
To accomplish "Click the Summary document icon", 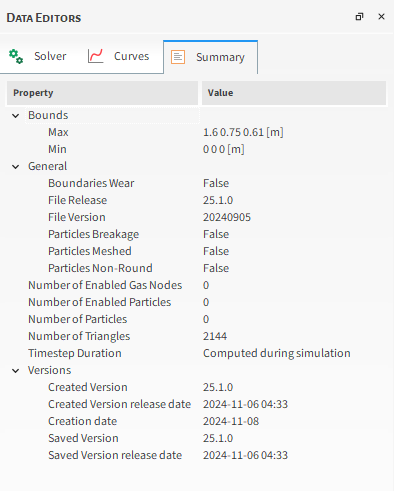I will pyautogui.click(x=178, y=57).
